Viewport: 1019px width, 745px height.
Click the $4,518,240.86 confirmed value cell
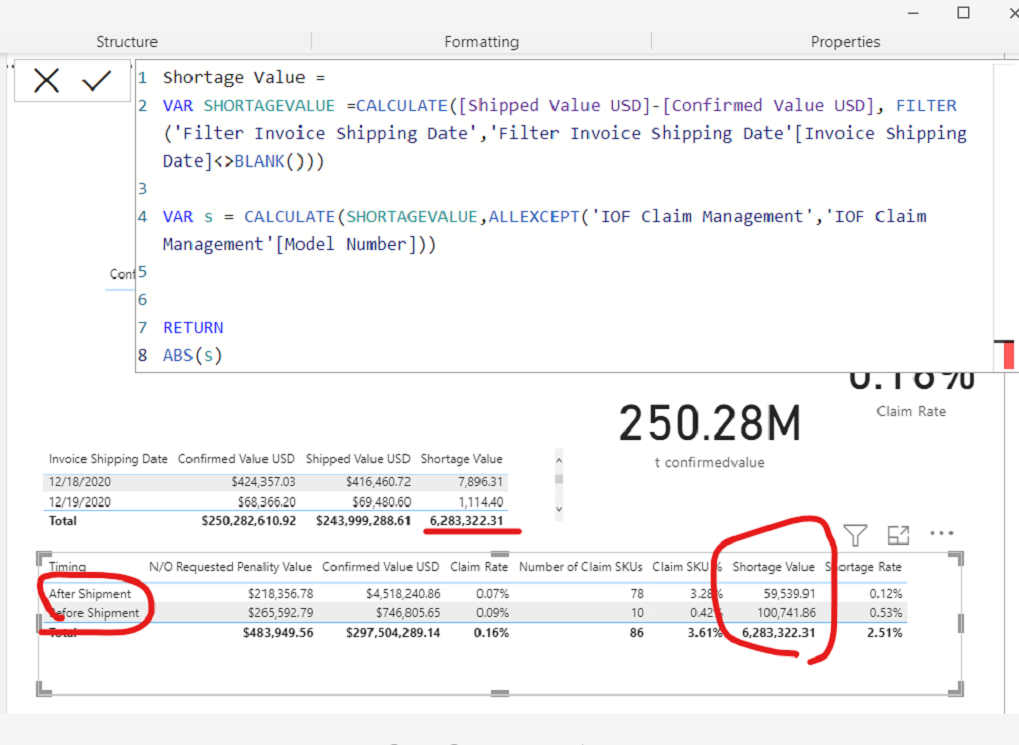coord(403,594)
